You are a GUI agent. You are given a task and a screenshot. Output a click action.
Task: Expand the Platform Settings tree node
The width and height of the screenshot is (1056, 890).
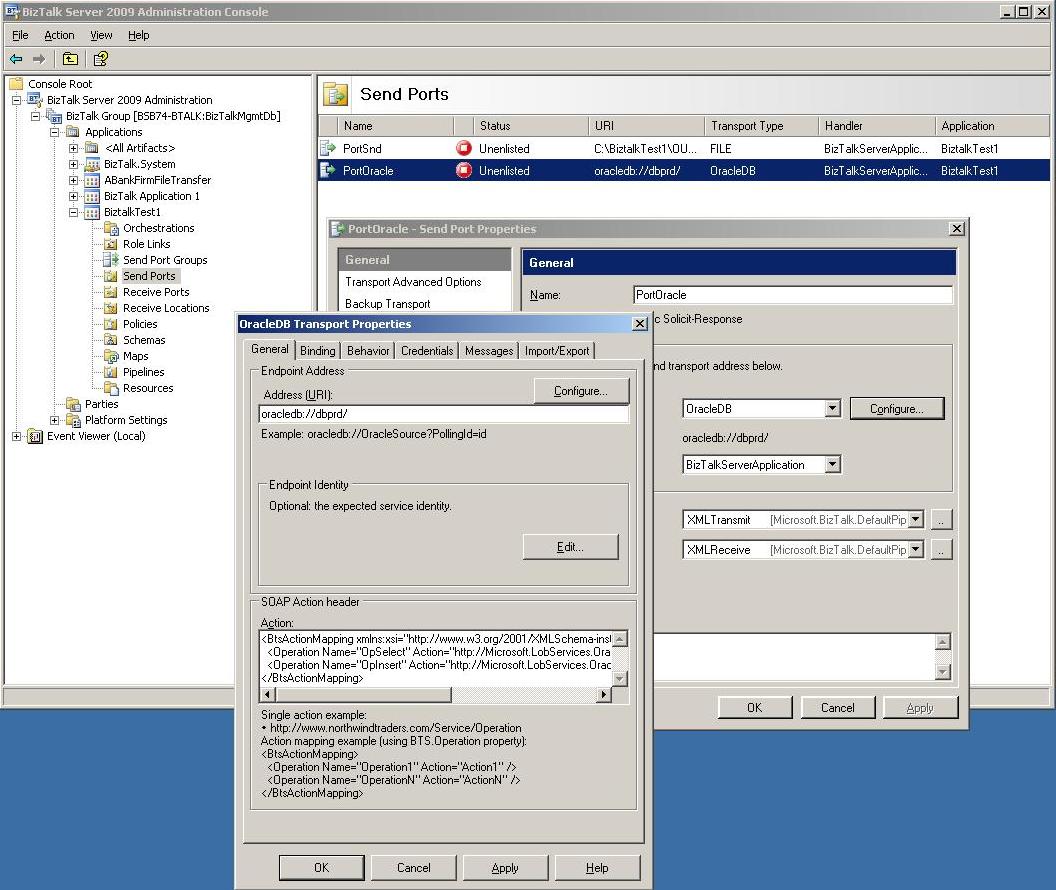point(55,420)
